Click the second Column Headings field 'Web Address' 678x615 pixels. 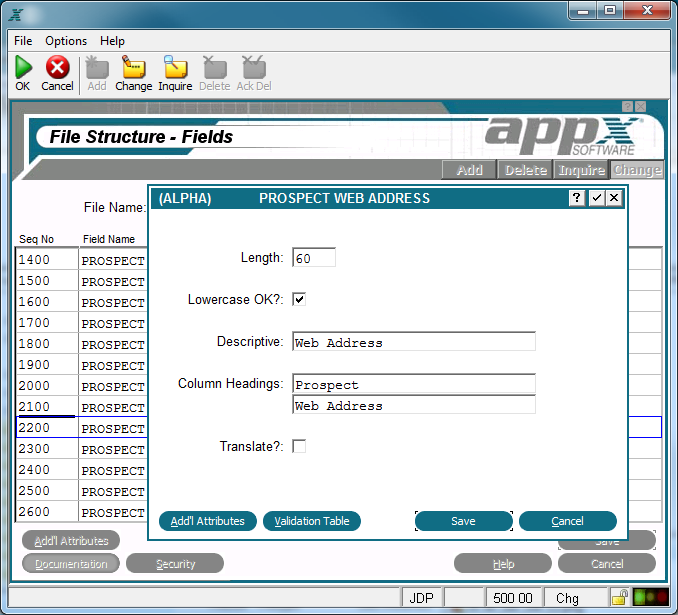[414, 405]
